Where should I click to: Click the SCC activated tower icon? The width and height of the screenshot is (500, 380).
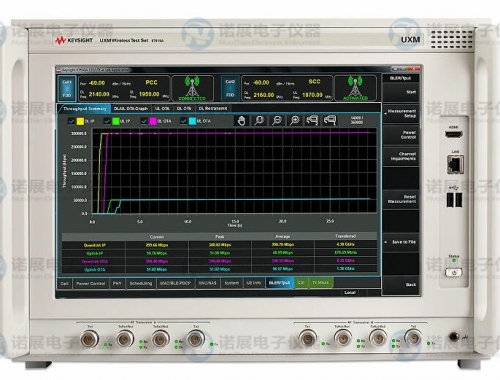click(355, 88)
